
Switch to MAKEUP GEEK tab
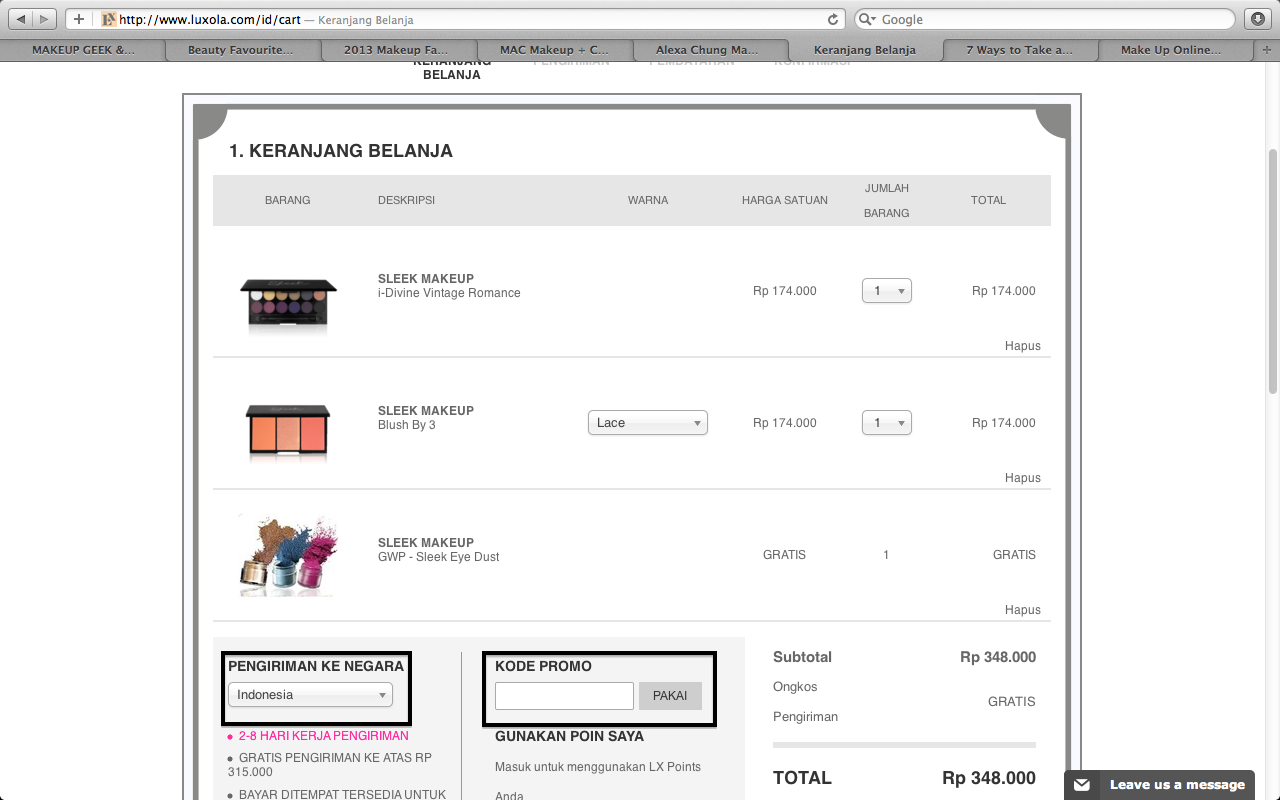pyautogui.click(x=82, y=49)
